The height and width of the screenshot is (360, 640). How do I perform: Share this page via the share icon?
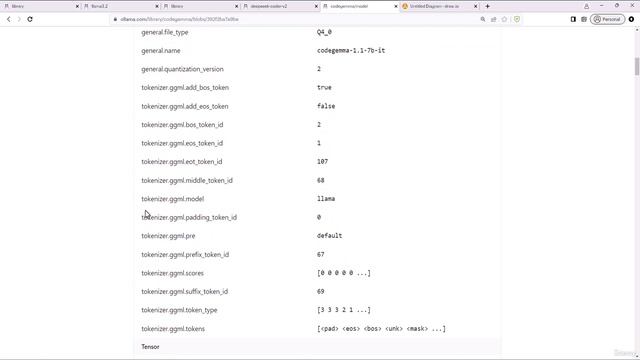pyautogui.click(x=493, y=19)
